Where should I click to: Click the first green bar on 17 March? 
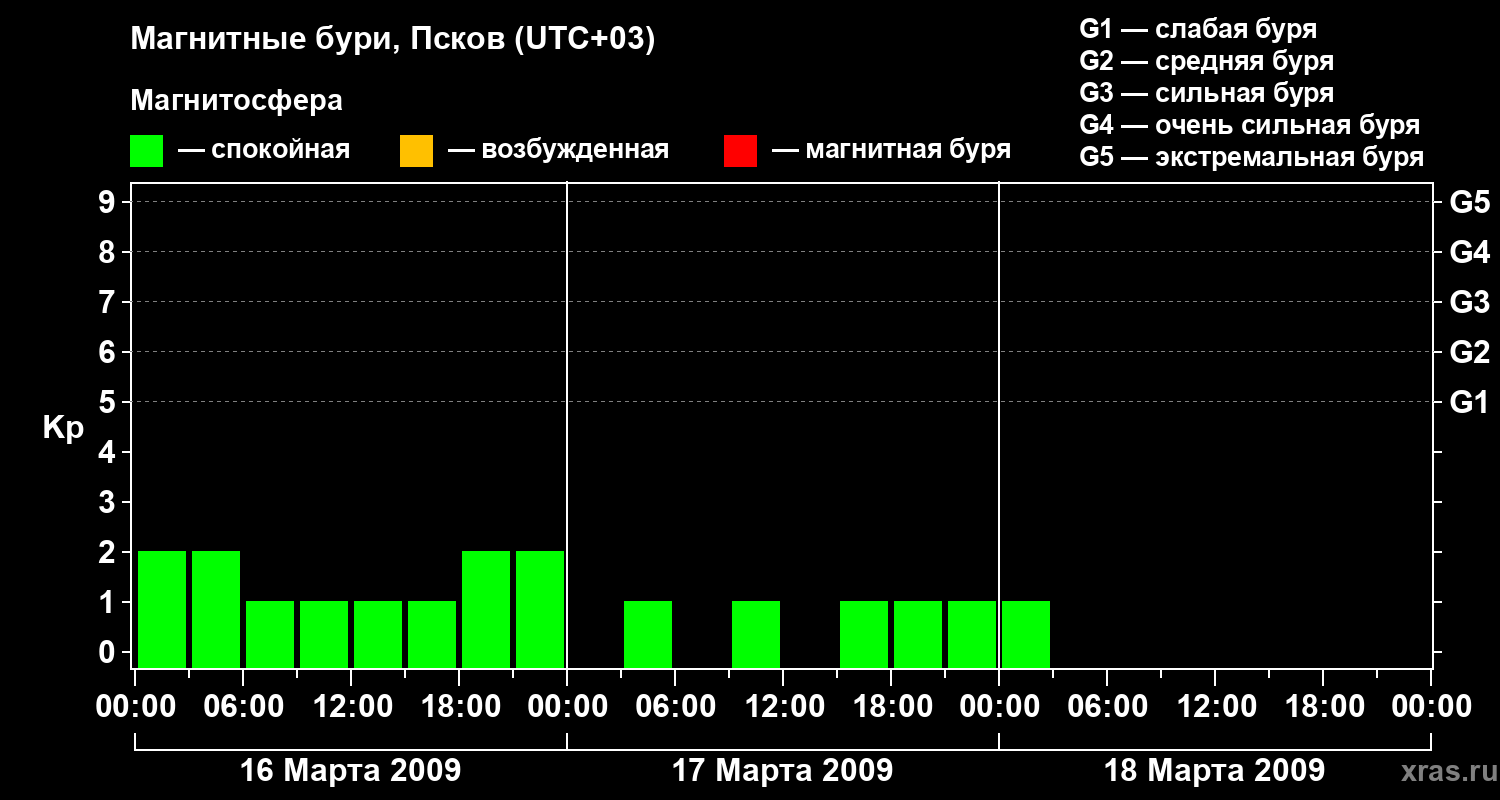(x=648, y=634)
